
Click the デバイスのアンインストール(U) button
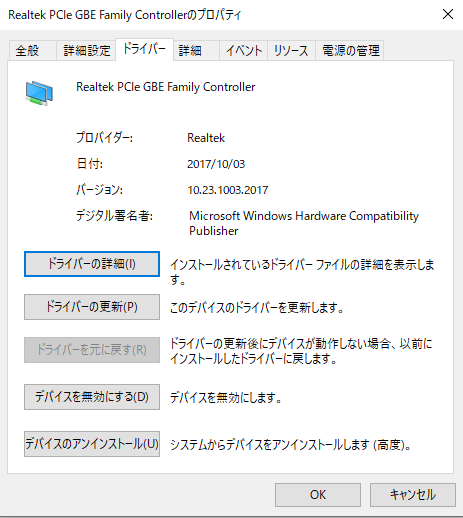[x=92, y=444]
